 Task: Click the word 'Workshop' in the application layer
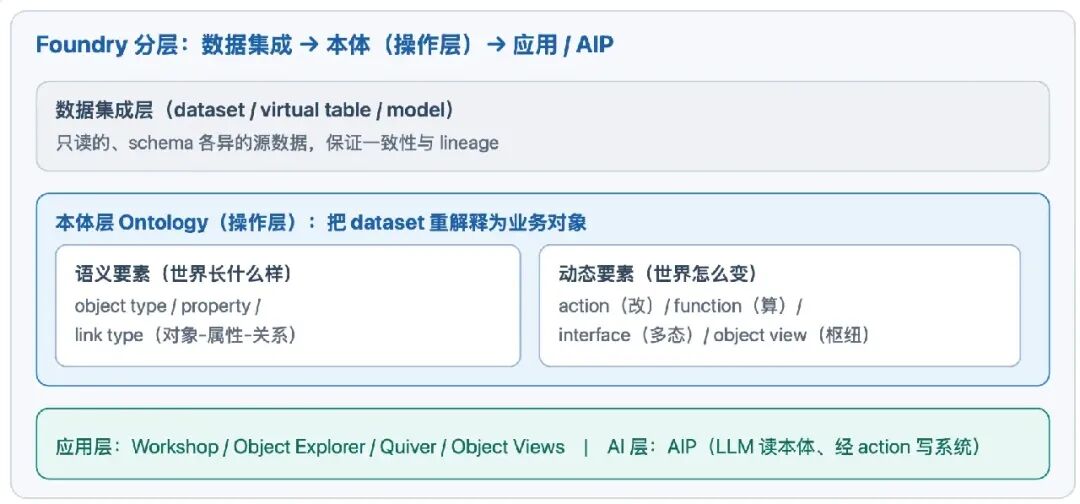pos(175,447)
